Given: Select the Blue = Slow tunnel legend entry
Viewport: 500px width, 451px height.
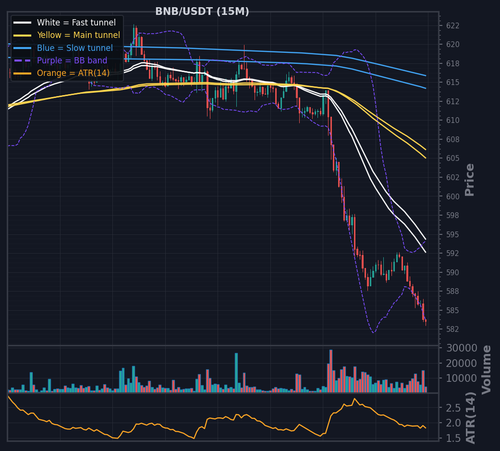Looking at the screenshot, I should [x=63, y=48].
